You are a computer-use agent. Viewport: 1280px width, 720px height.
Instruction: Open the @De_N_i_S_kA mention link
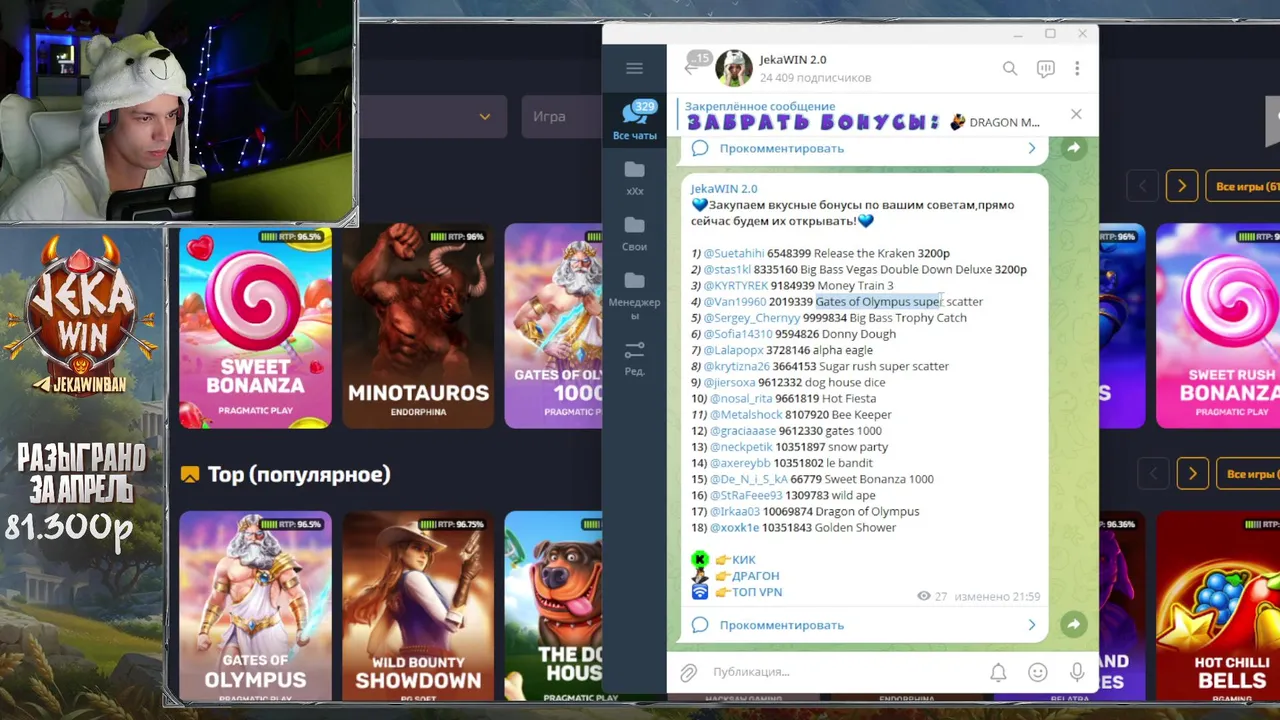[749, 479]
